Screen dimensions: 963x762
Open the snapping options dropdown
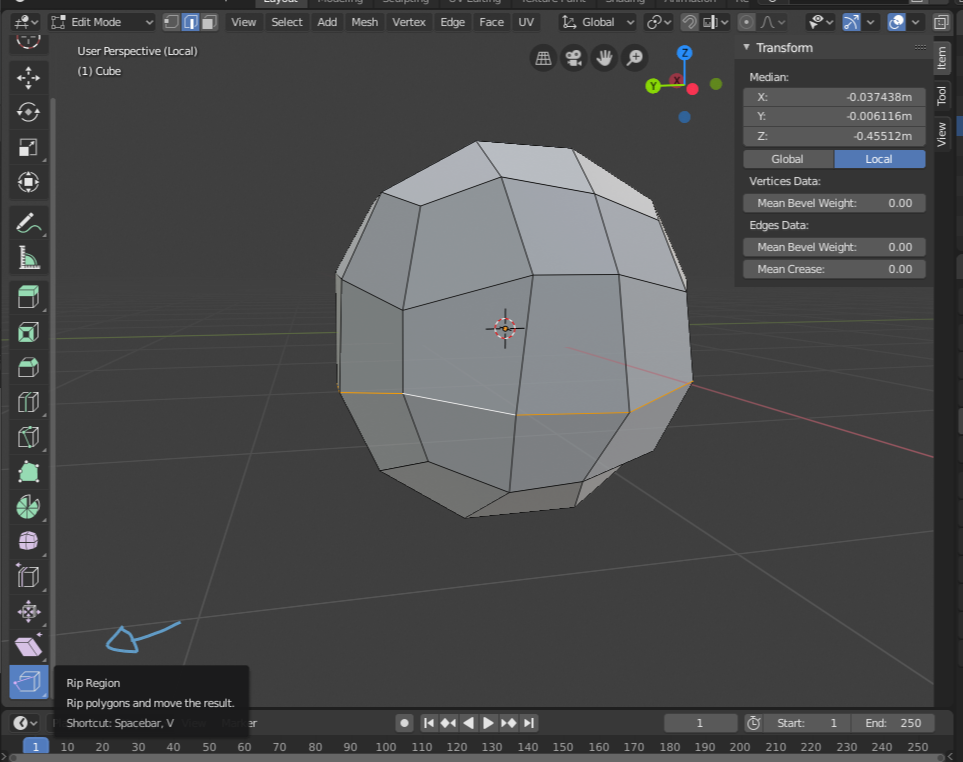coord(716,23)
